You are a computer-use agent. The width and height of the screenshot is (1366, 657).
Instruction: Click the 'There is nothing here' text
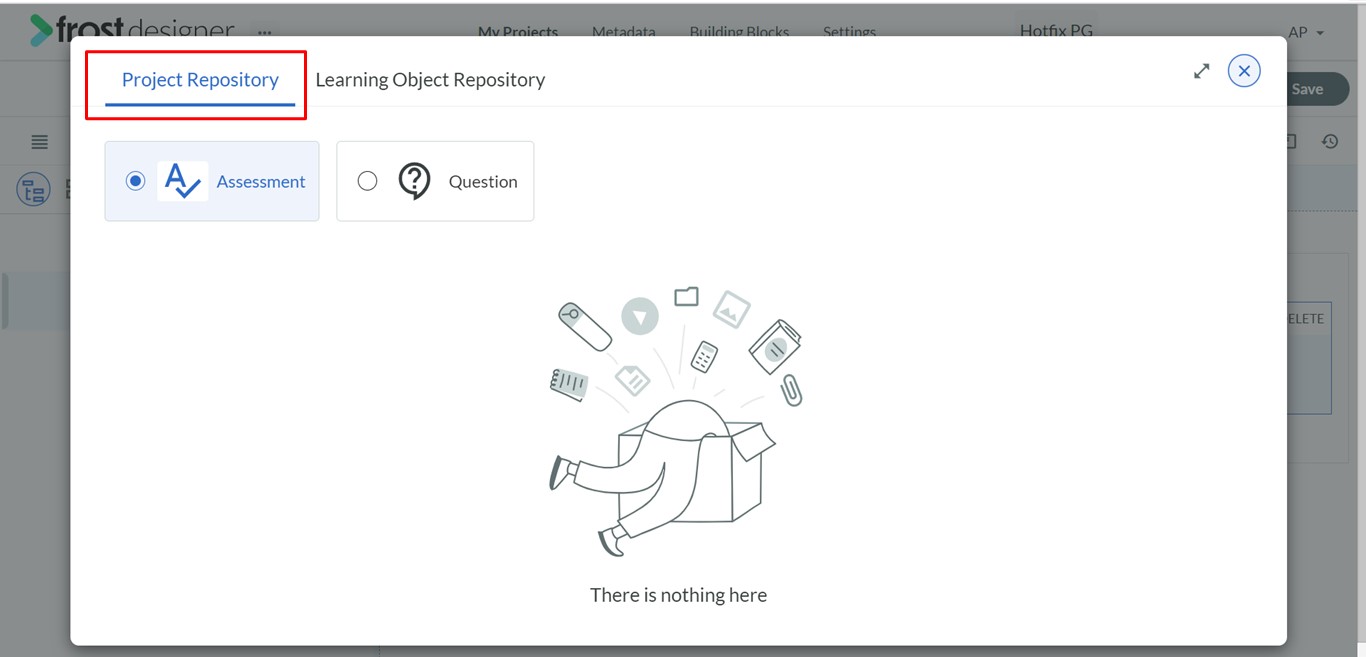tap(678, 595)
